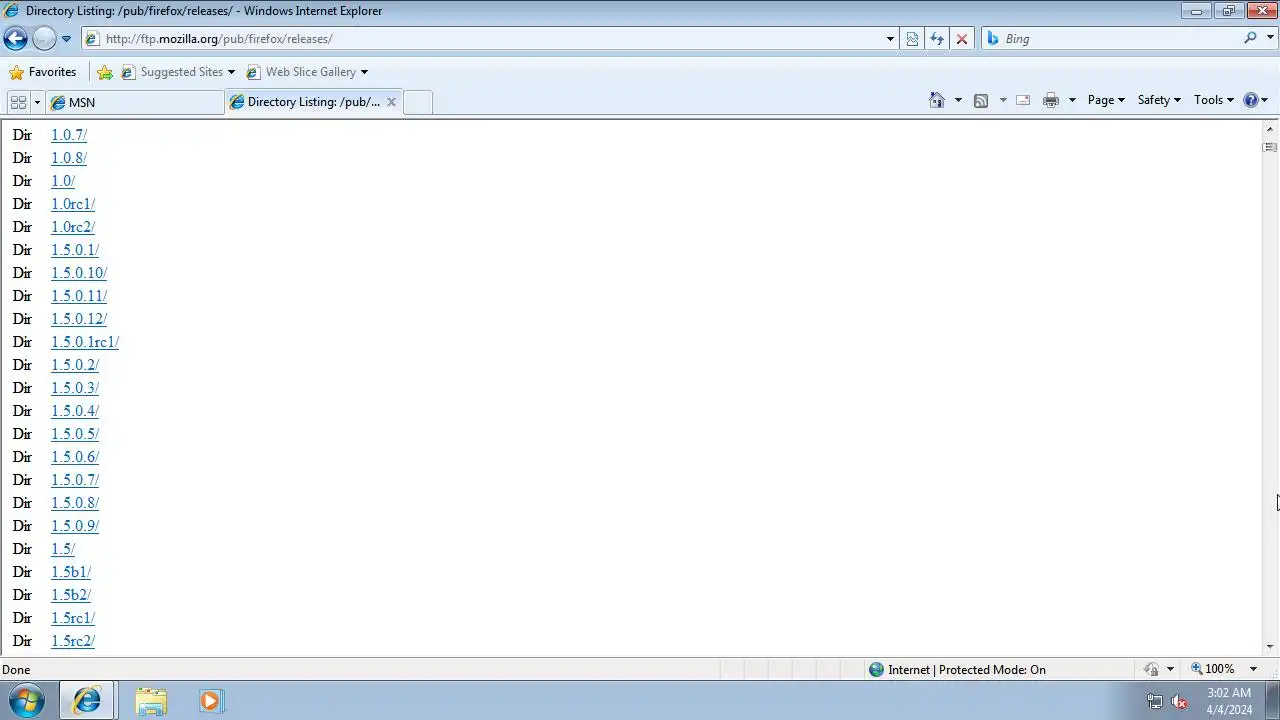Click the vertical scrollbar thumb
The image size is (1280, 720).
[x=1271, y=147]
